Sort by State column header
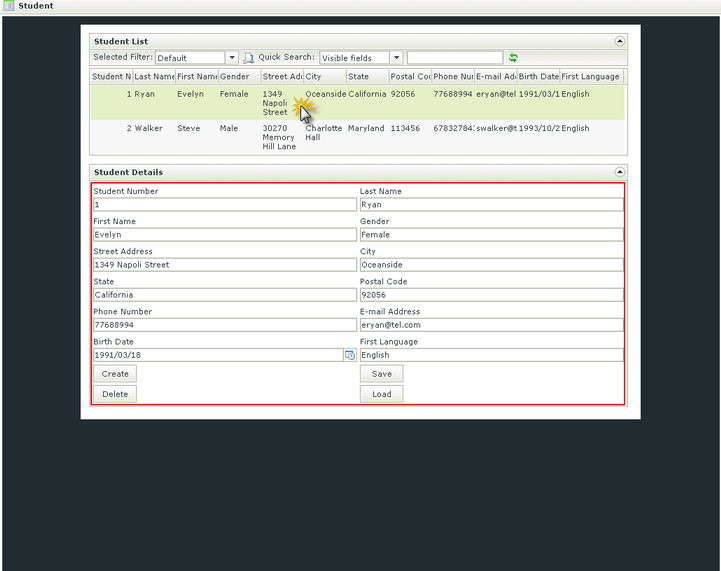Image resolution: width=721 pixels, height=571 pixels. click(367, 76)
